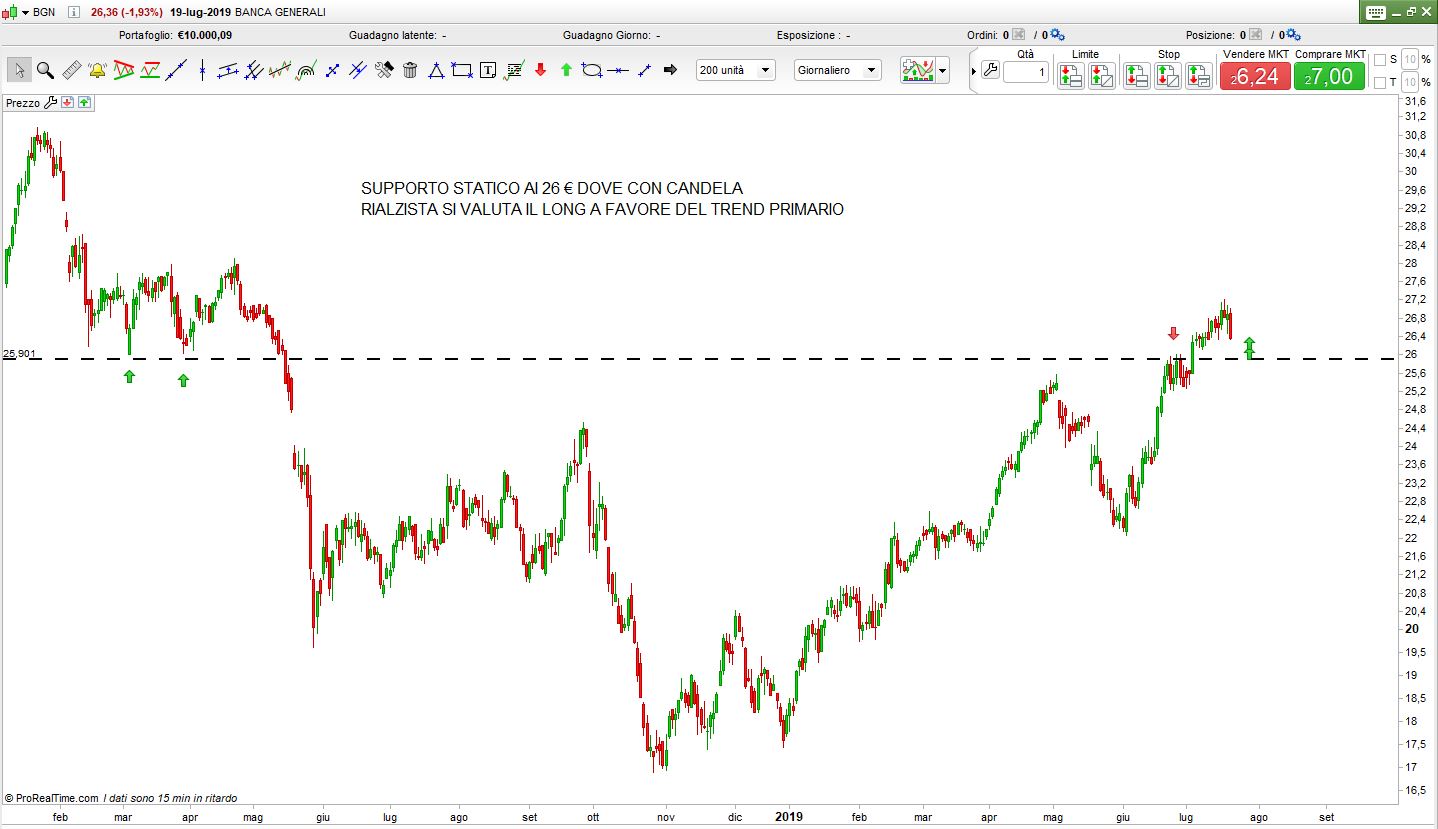The width and height of the screenshot is (1438, 829).
Task: Click the Qtà quantity input field
Action: tap(1026, 72)
